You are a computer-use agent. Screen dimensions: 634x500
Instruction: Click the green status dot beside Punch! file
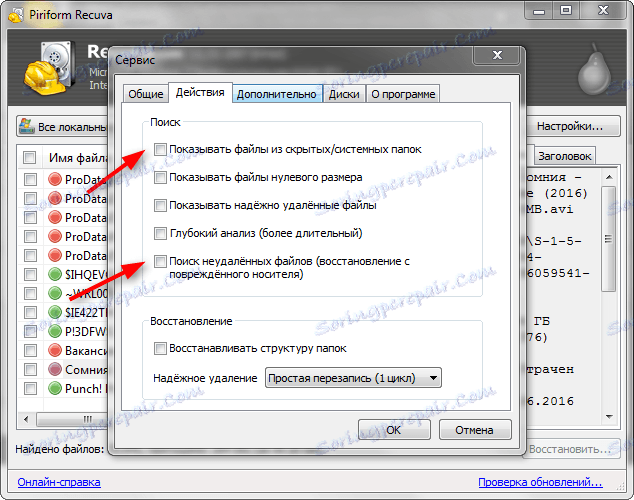55,388
